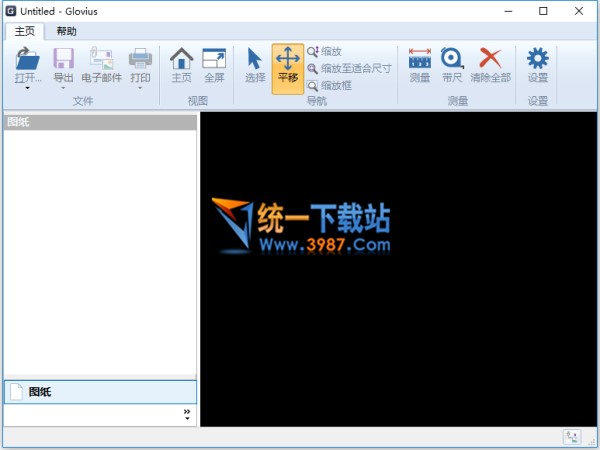Click the 打开 (Open) folder icon
The height and width of the screenshot is (450, 600).
pos(28,60)
